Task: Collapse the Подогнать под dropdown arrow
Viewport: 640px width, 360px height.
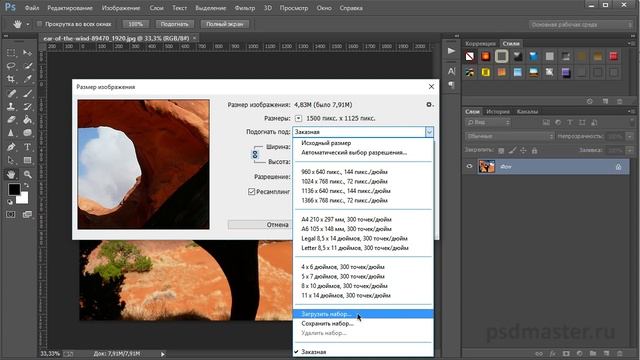Action: pyautogui.click(x=429, y=132)
